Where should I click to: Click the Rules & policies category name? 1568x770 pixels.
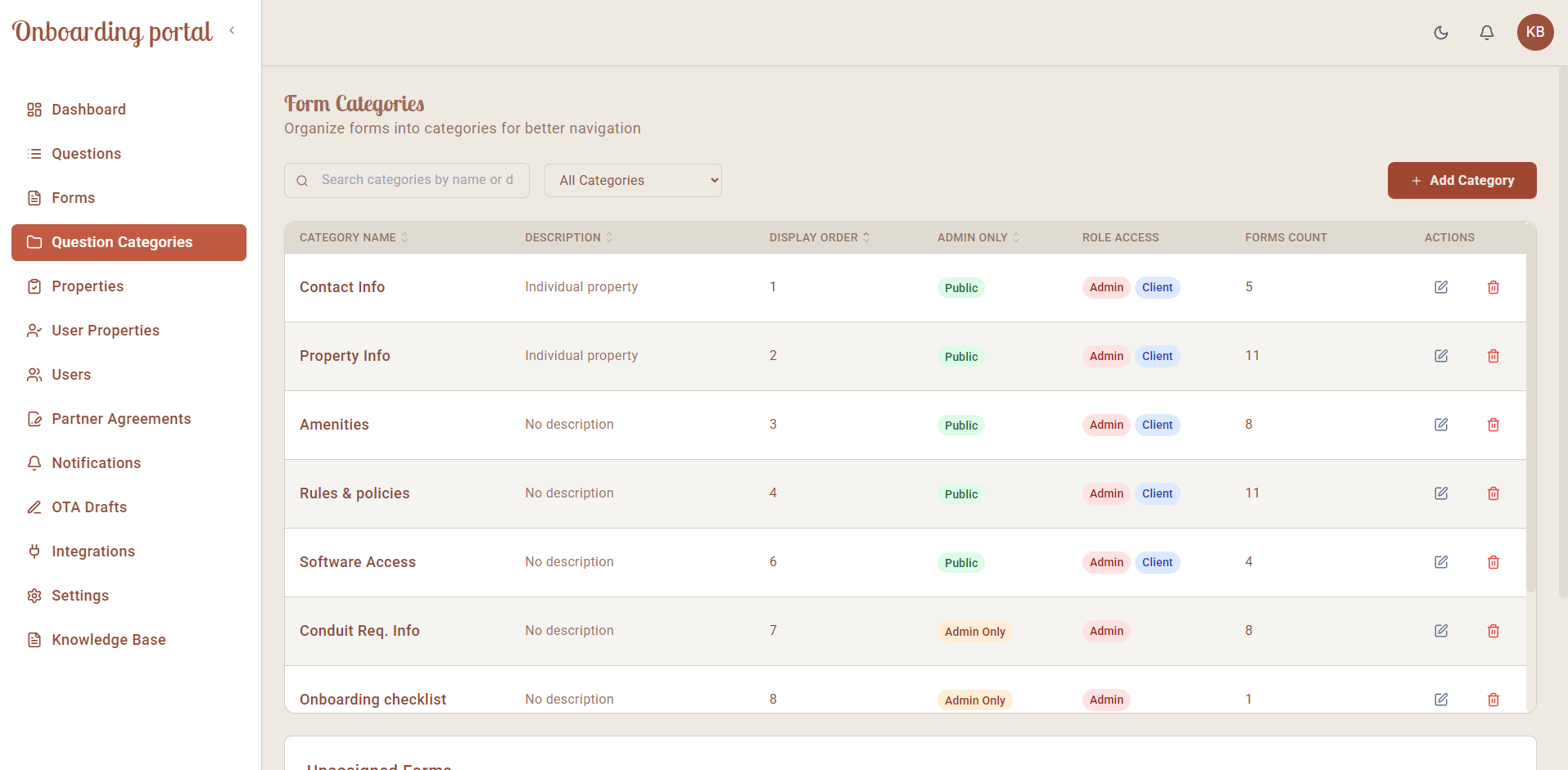pos(355,493)
